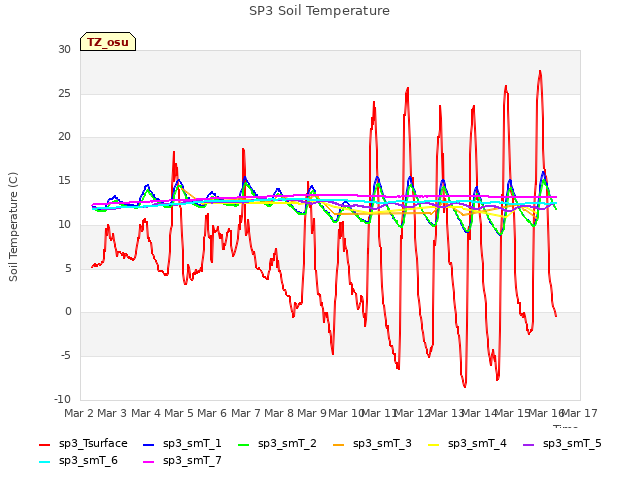This screenshot has height=480, width=640.
Task: Click the sp3_smT_3 legend label
Action: pos(382,444)
